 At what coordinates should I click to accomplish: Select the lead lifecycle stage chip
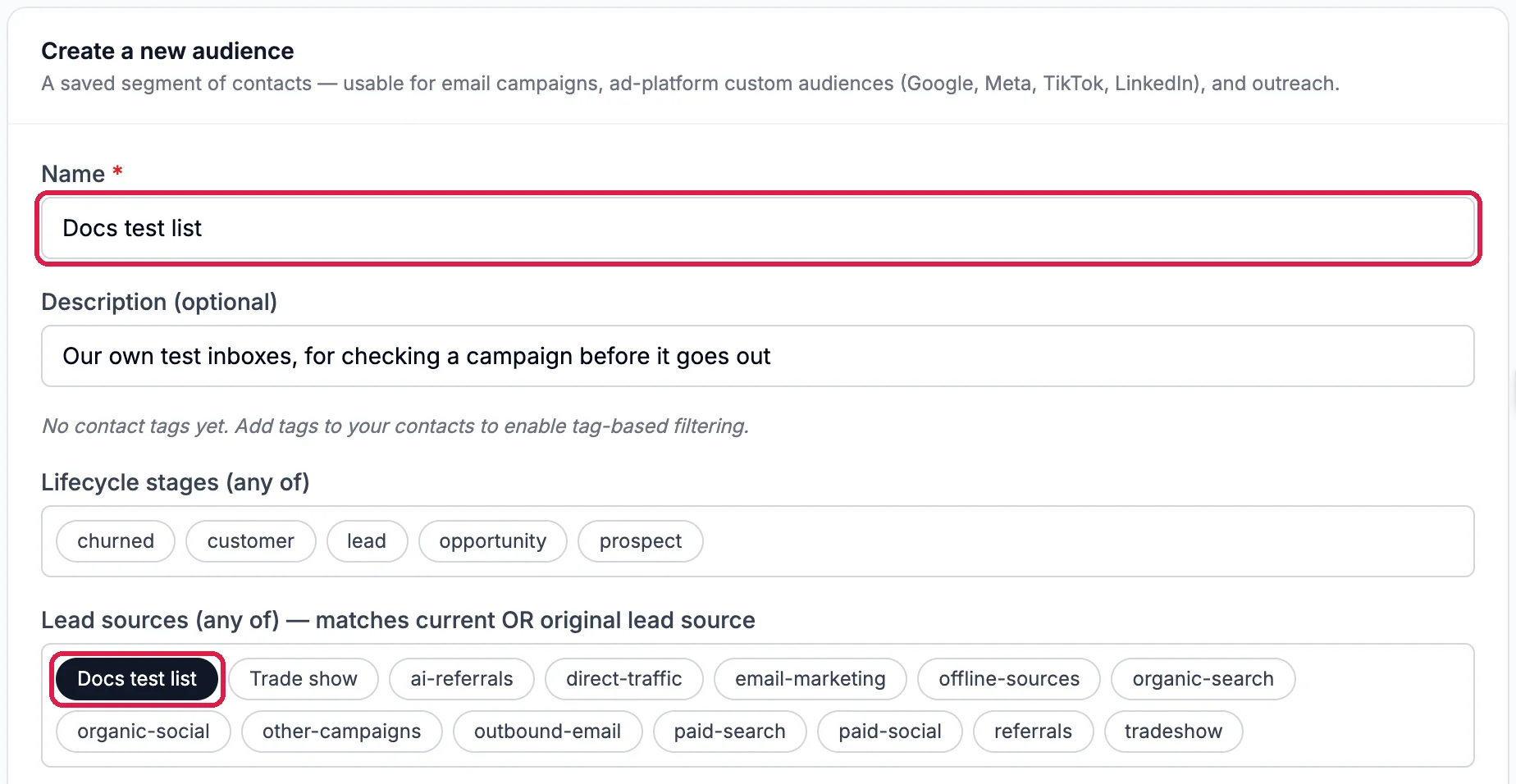tap(367, 541)
